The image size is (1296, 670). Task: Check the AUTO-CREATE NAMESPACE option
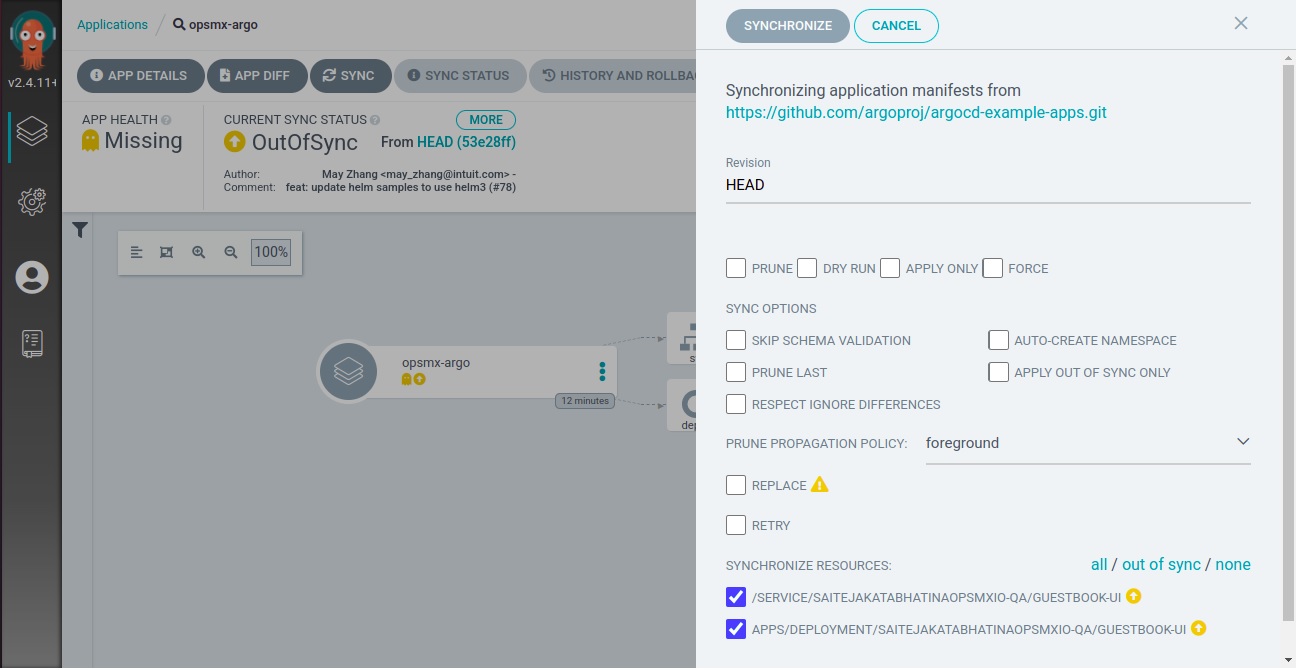click(x=998, y=340)
